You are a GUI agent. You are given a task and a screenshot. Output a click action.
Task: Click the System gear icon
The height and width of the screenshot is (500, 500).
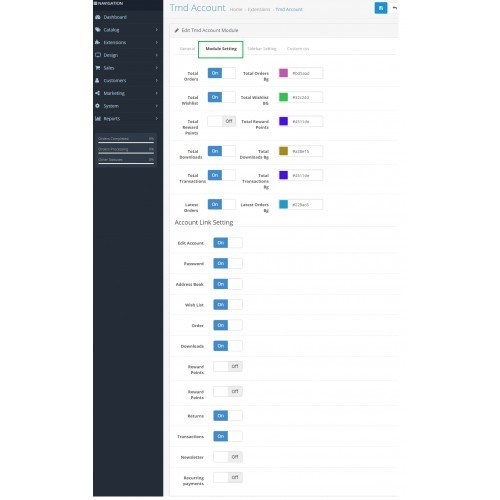click(x=97, y=106)
